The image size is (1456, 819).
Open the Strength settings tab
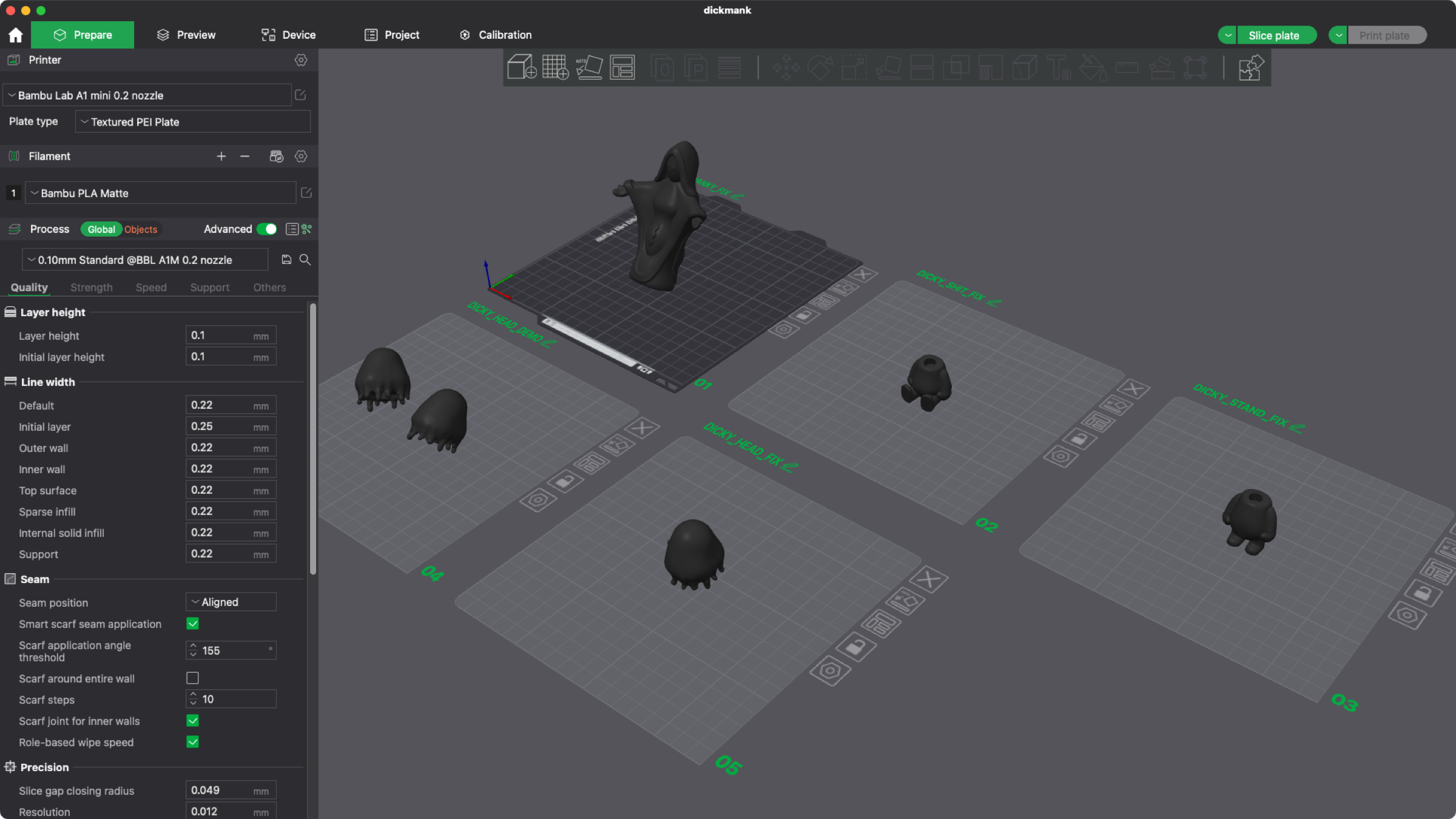(92, 288)
